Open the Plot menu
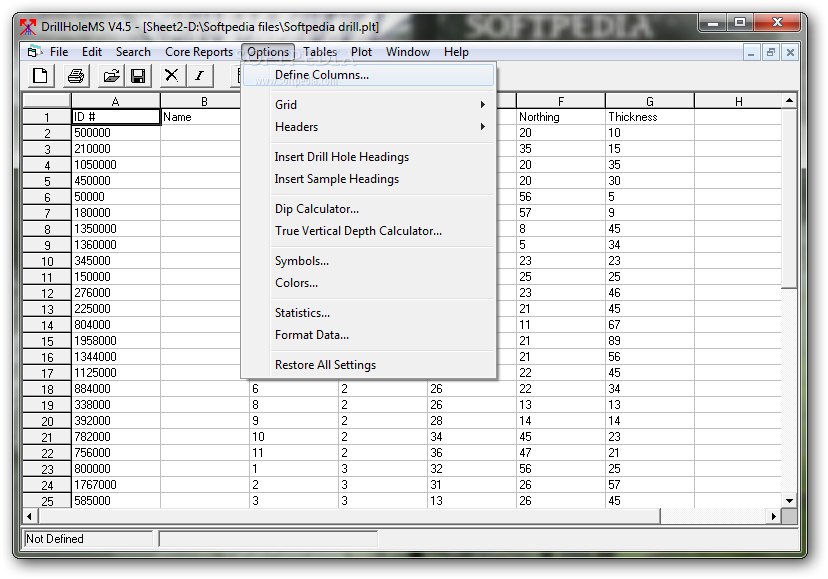 coord(361,52)
